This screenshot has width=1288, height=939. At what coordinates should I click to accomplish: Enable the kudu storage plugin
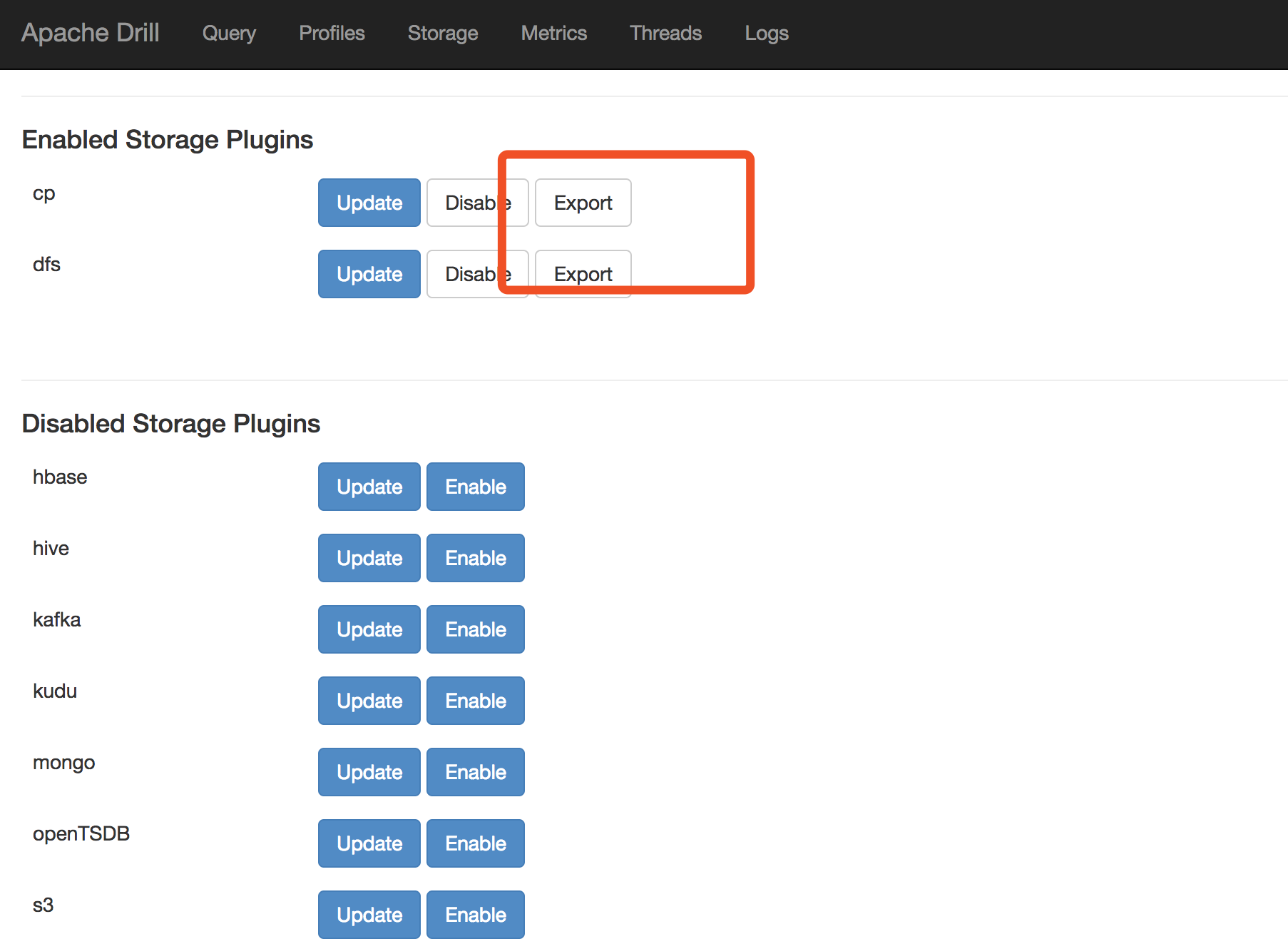click(476, 701)
